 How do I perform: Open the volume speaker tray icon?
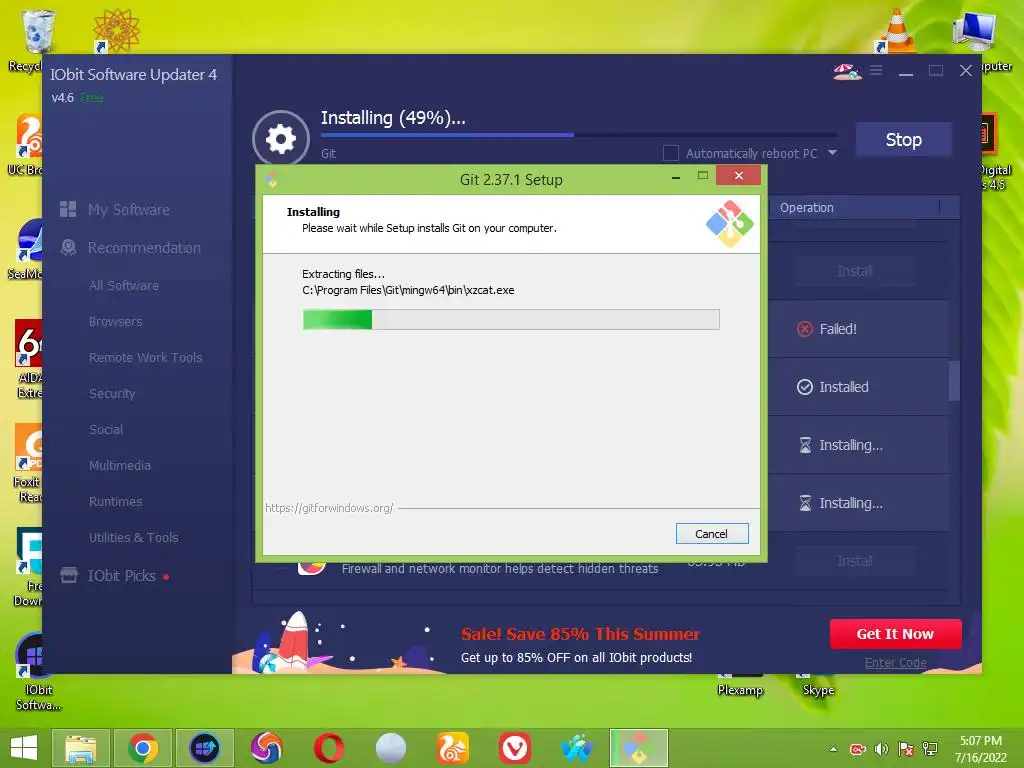click(x=881, y=749)
